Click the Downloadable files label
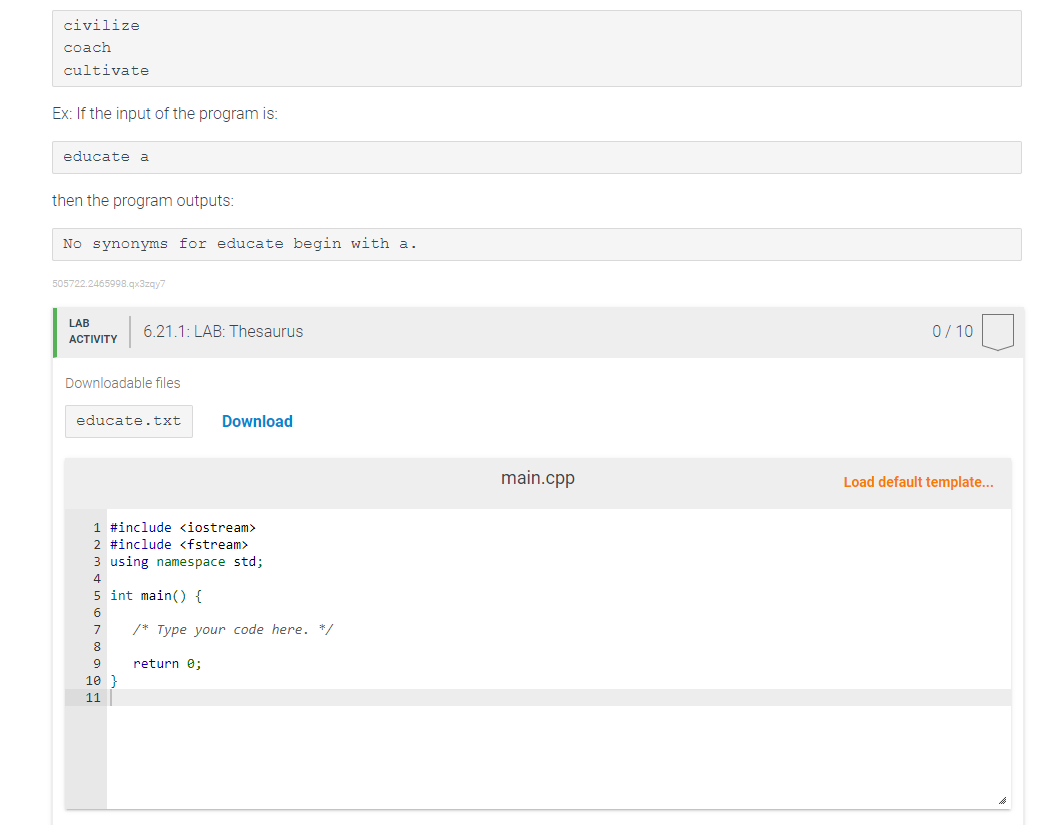The height and width of the screenshot is (825, 1064). [x=122, y=383]
